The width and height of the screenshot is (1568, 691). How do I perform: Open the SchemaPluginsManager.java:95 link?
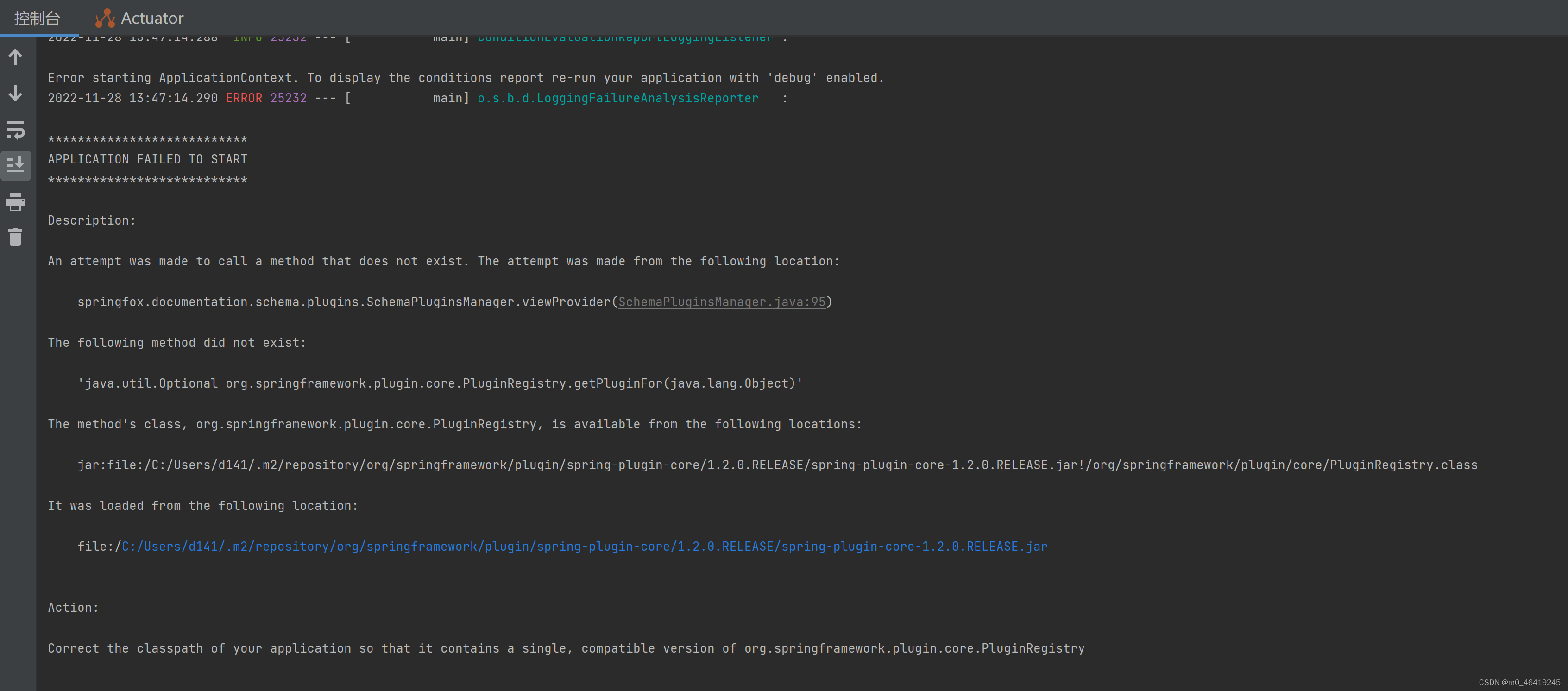point(722,302)
